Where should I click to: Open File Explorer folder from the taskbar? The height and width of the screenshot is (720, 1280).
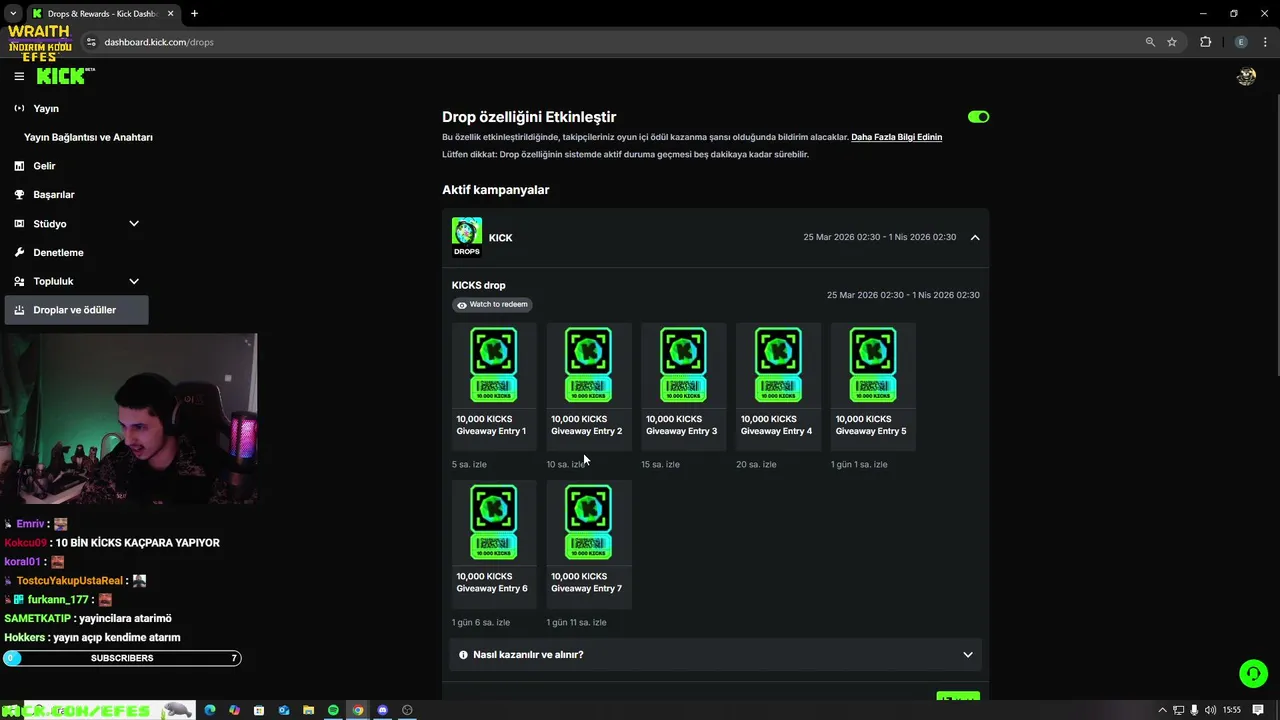308,710
